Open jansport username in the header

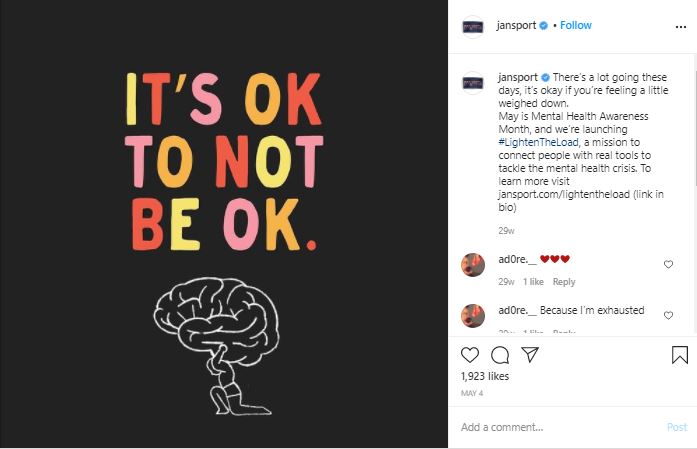517,25
